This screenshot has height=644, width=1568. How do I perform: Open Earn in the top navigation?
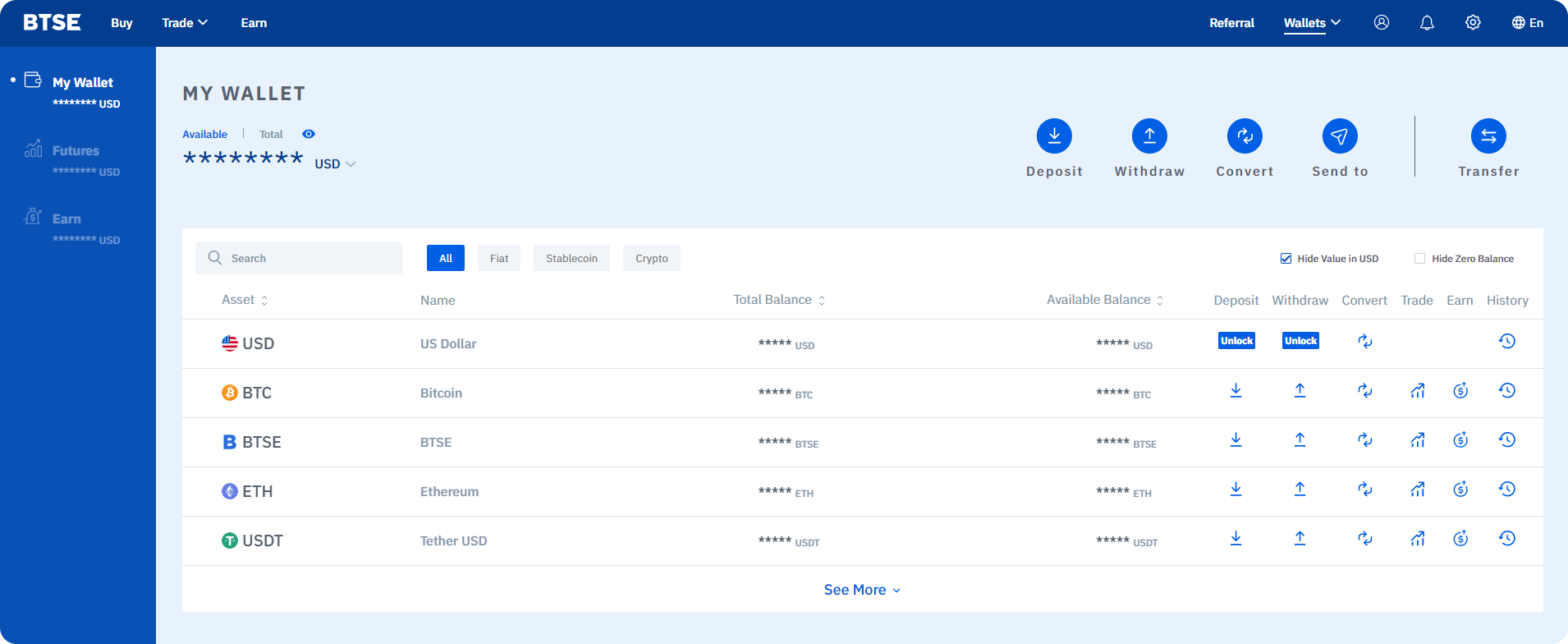tap(254, 23)
